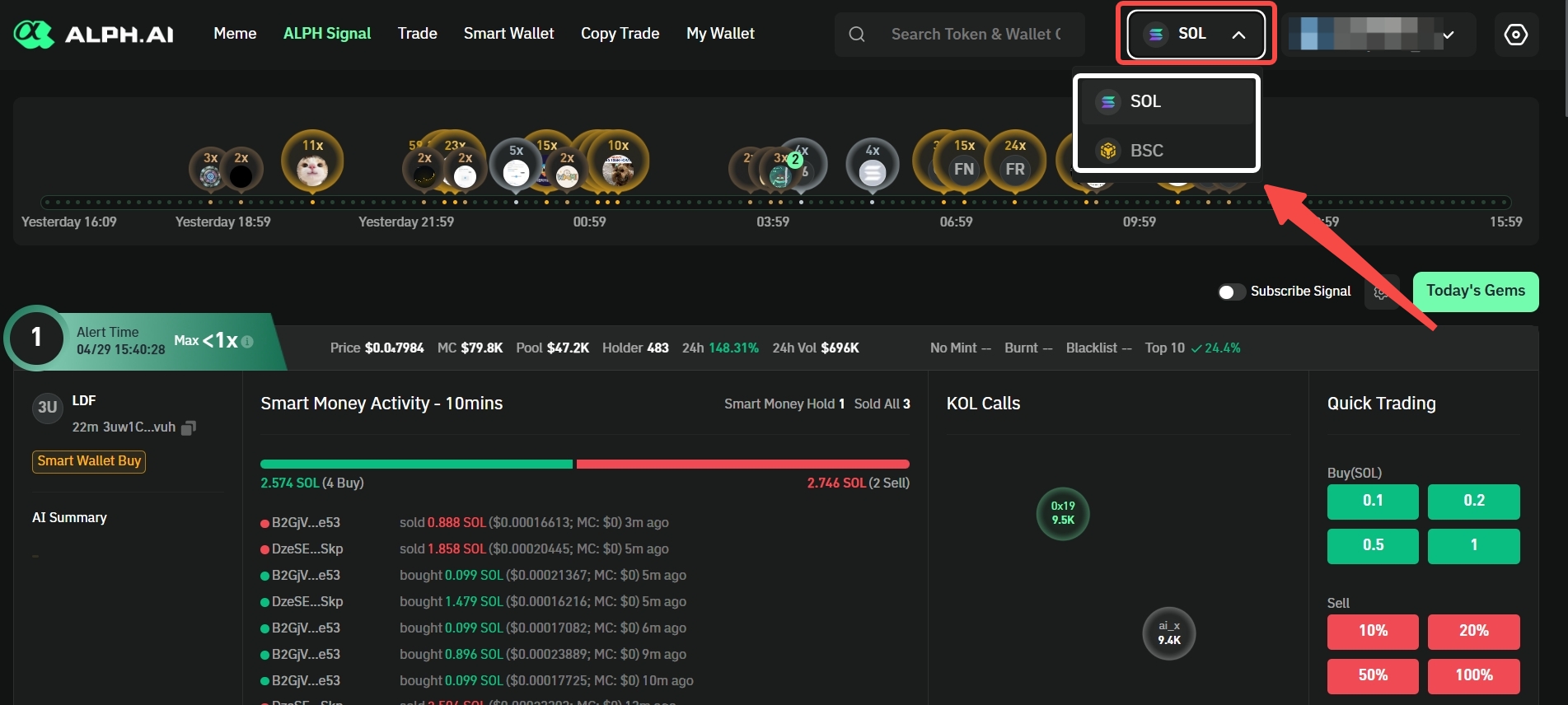Focus the Search Token & Wallet field
The image size is (1568, 705).
960,34
